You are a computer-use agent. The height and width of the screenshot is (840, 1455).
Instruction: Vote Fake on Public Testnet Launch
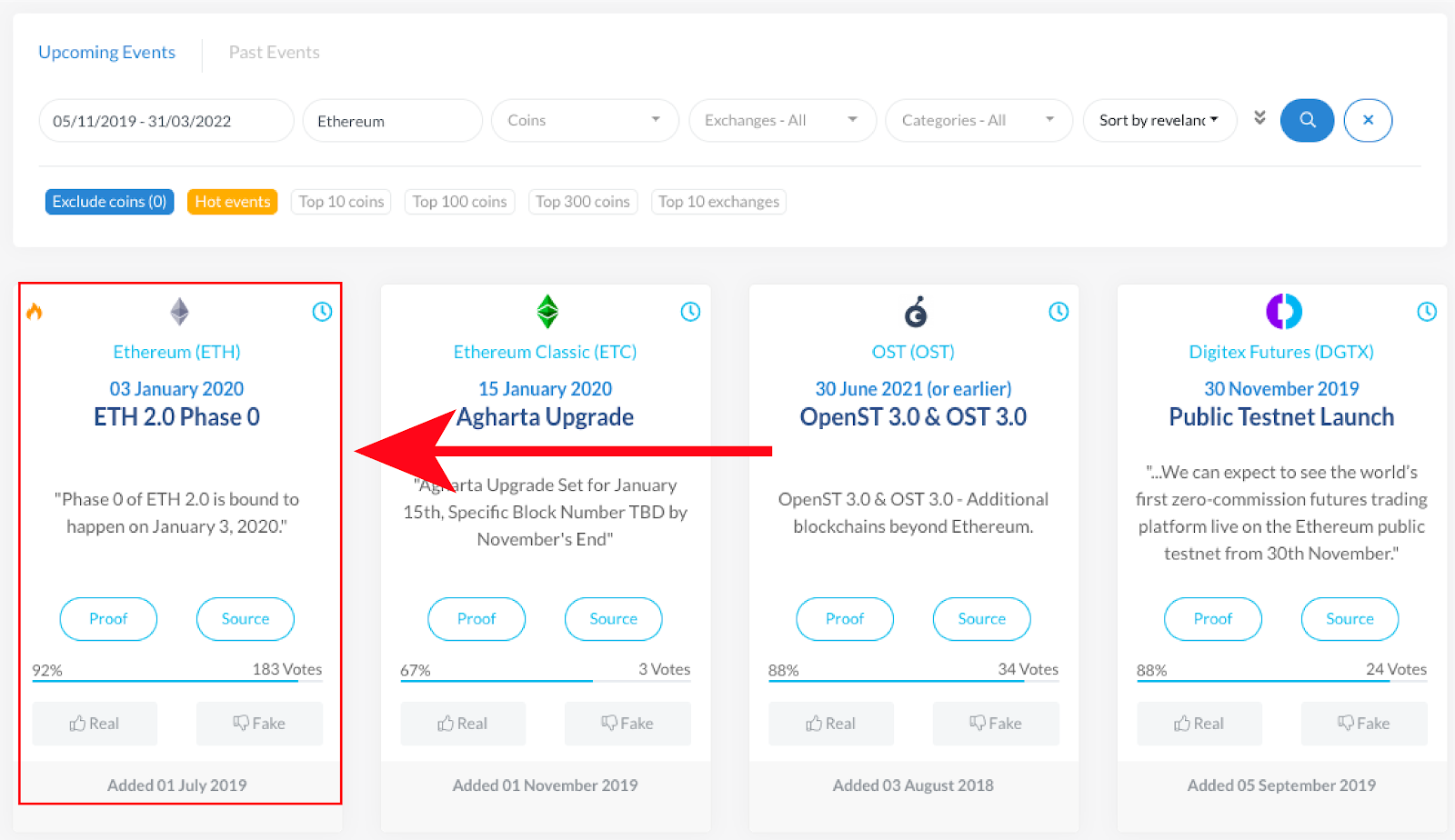pyautogui.click(x=1364, y=724)
